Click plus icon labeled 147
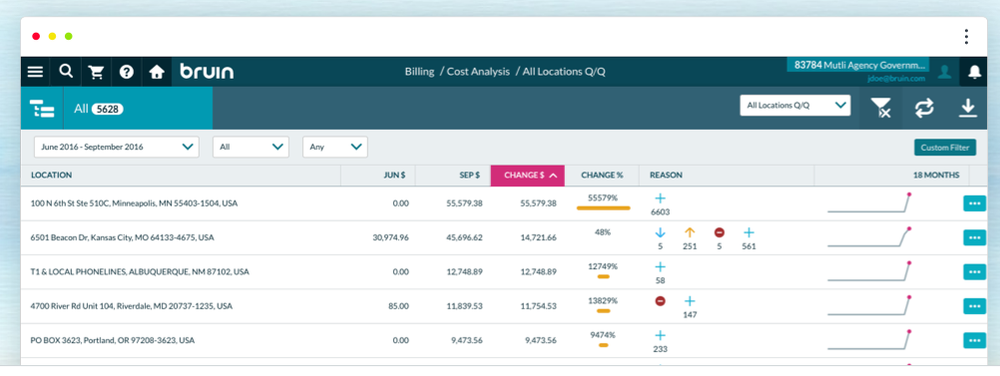 (x=689, y=301)
